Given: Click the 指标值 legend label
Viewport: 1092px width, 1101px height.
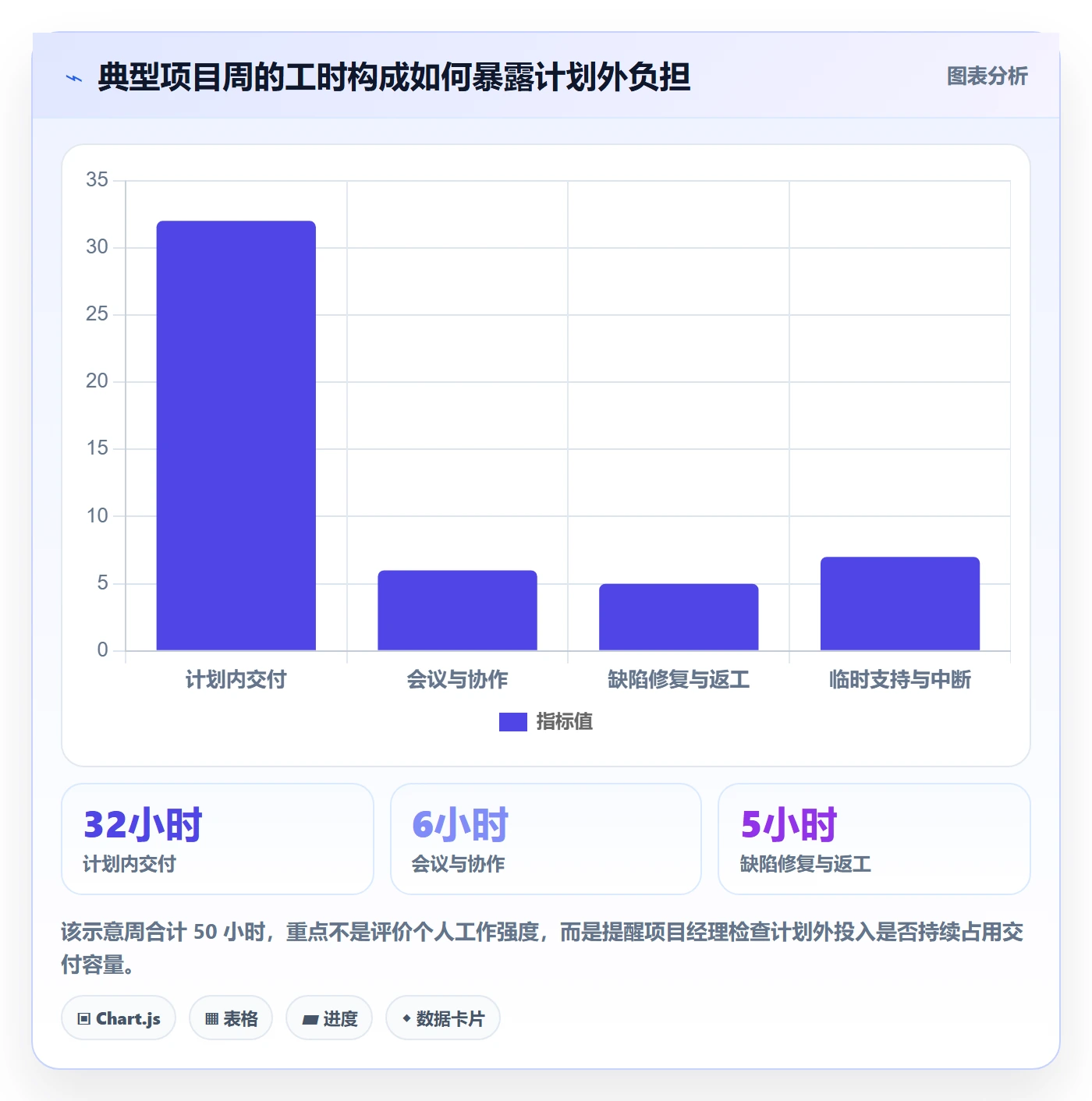Looking at the screenshot, I should point(565,722).
